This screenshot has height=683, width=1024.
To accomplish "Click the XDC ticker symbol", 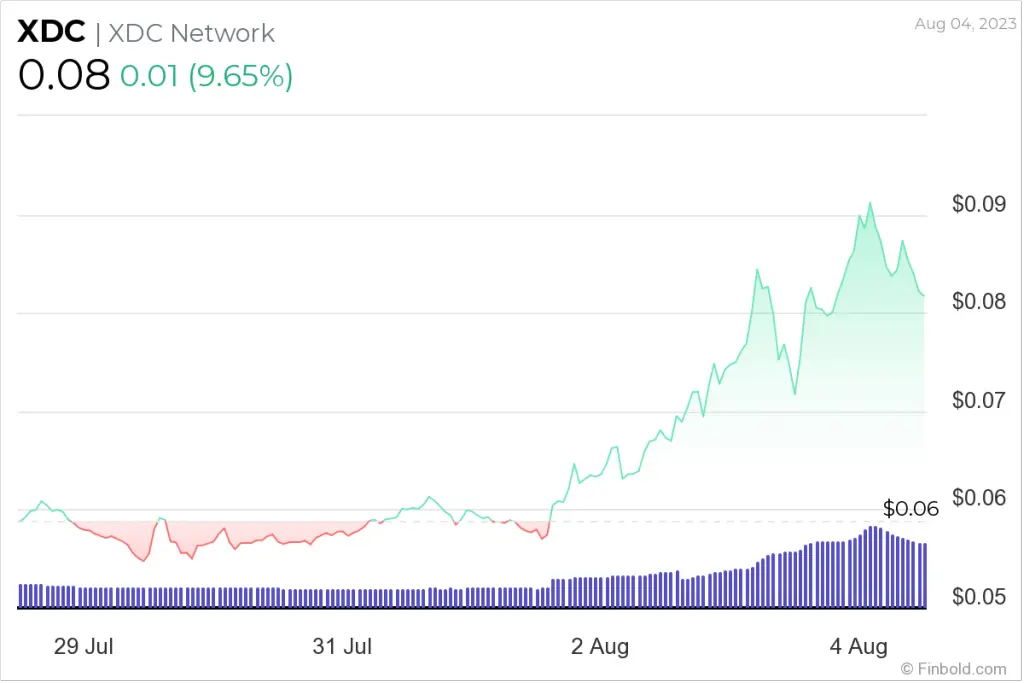I will click(x=50, y=32).
